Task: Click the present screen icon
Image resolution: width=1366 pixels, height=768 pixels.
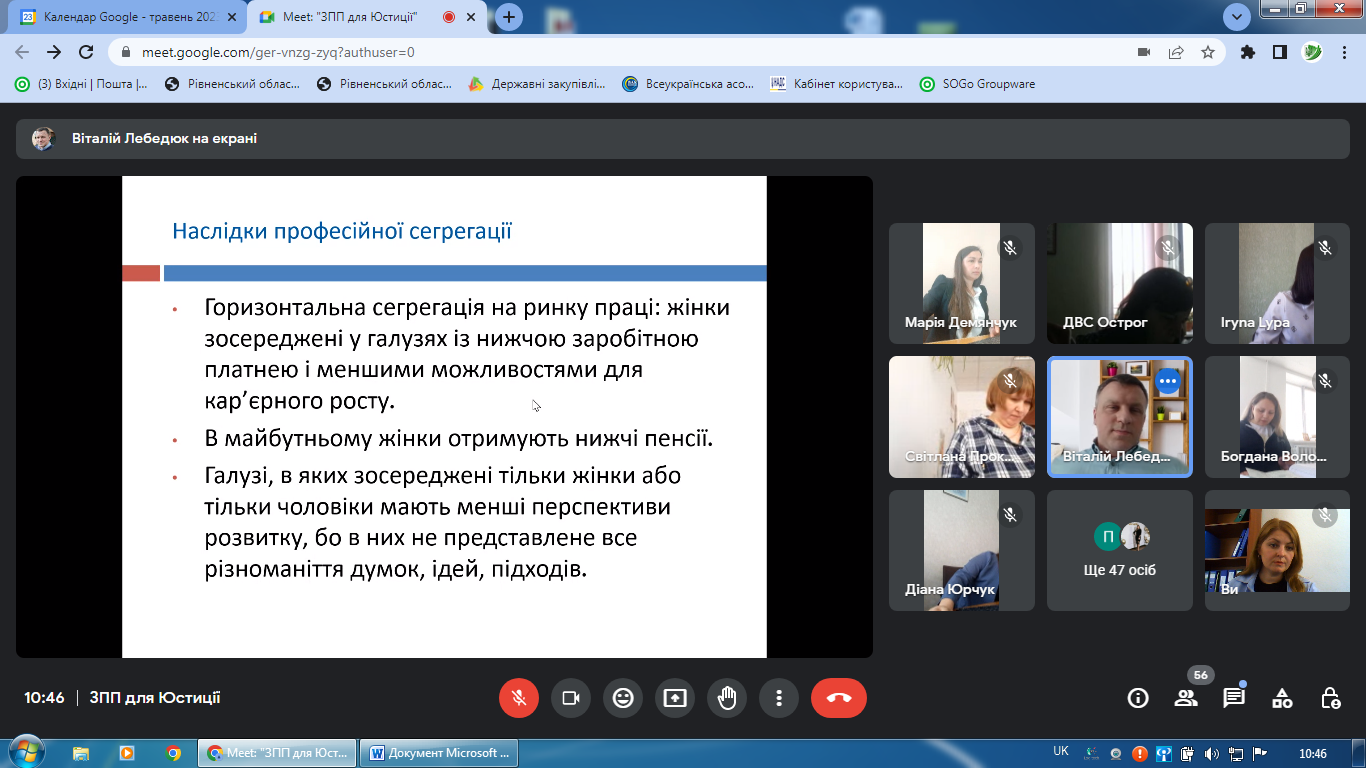Action: pos(675,698)
